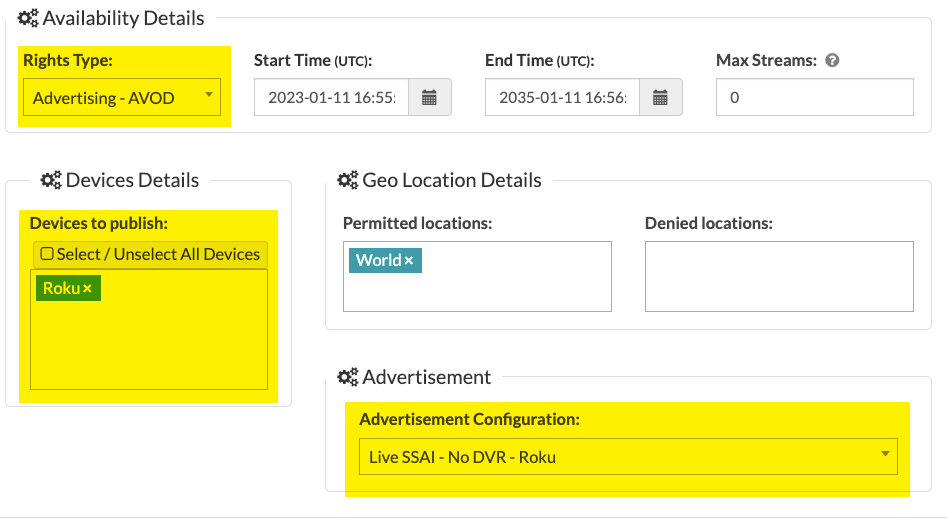Open the Rights Type dropdown
The height and width of the screenshot is (532, 947).
click(122, 97)
